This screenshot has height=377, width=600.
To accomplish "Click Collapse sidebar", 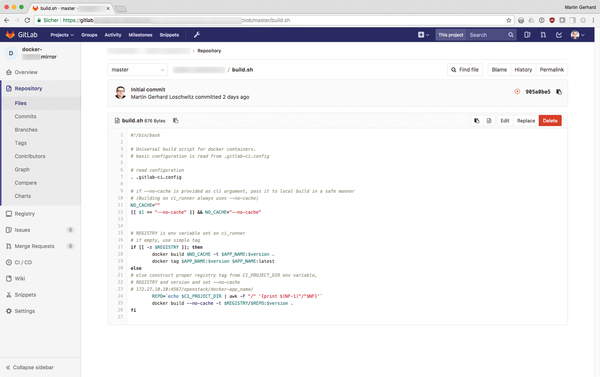I will click(29, 367).
